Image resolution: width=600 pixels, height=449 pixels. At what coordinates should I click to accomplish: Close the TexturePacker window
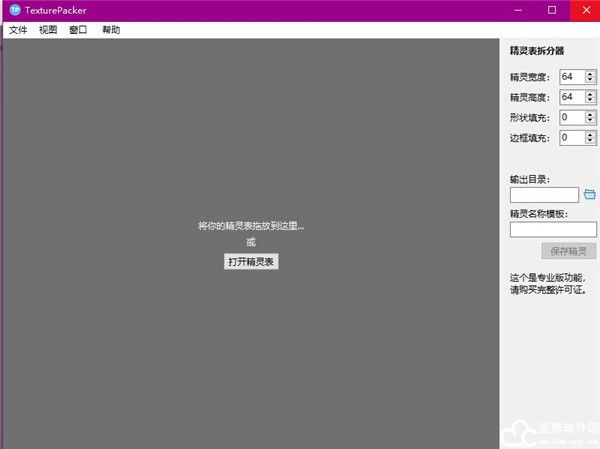click(x=585, y=10)
